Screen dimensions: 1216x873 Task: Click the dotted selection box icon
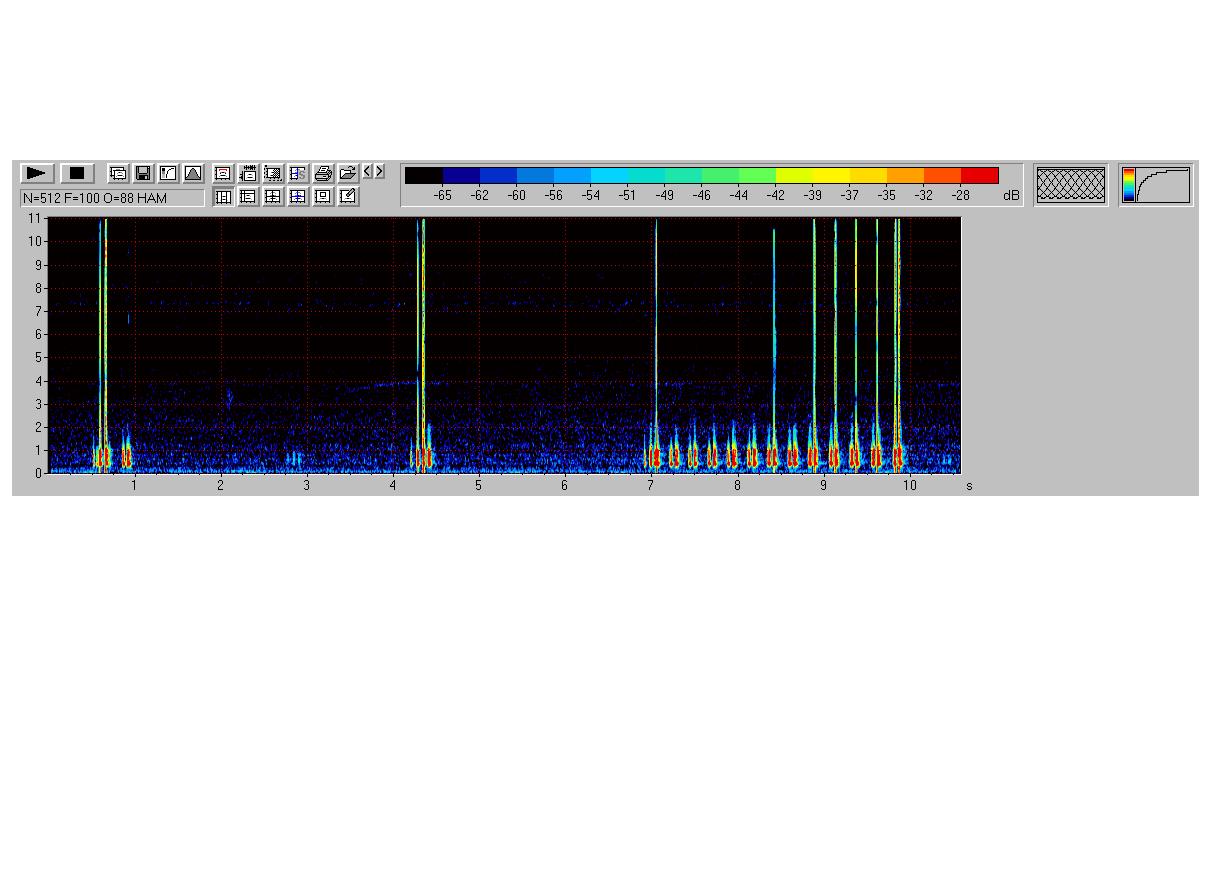pyautogui.click(x=272, y=173)
